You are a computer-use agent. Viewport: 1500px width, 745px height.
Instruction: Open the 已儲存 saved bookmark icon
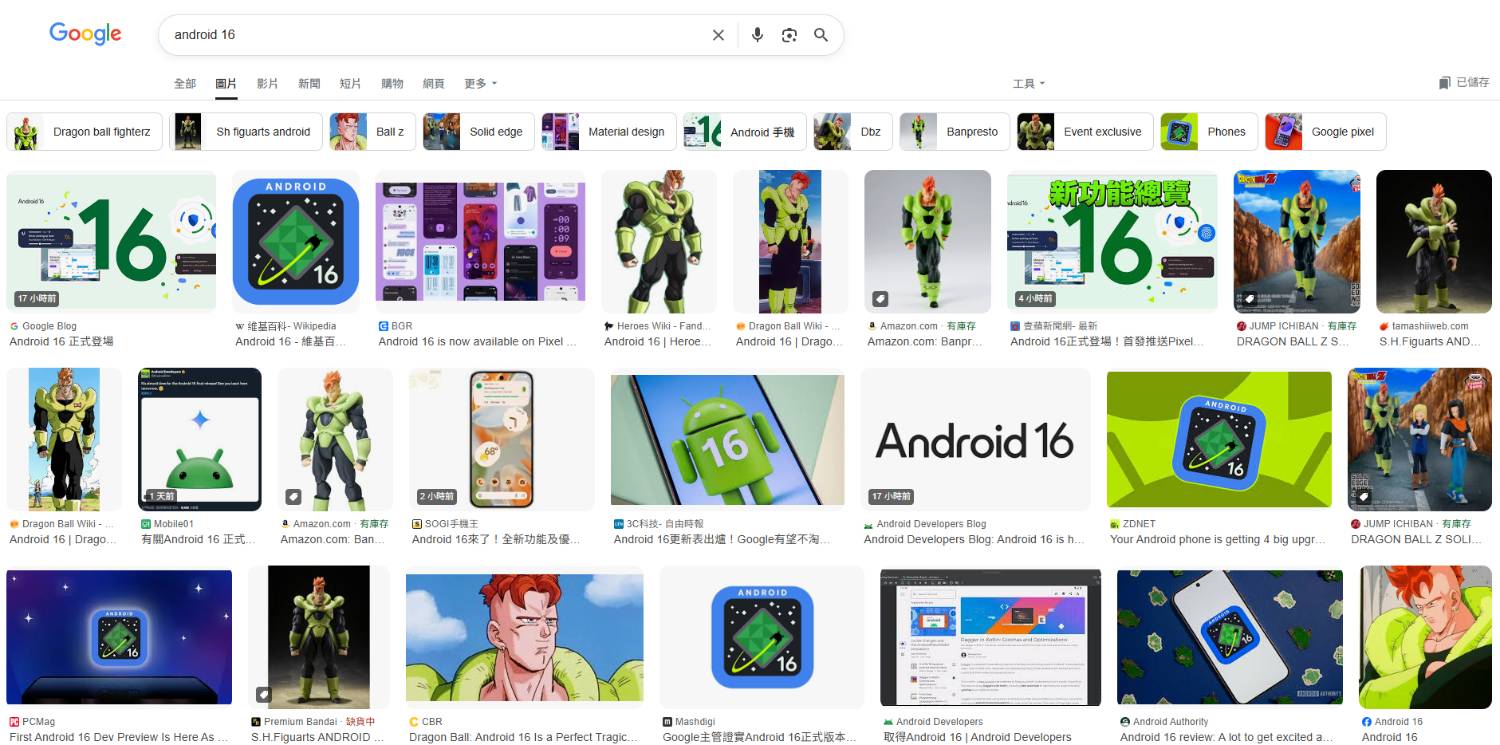1444,83
